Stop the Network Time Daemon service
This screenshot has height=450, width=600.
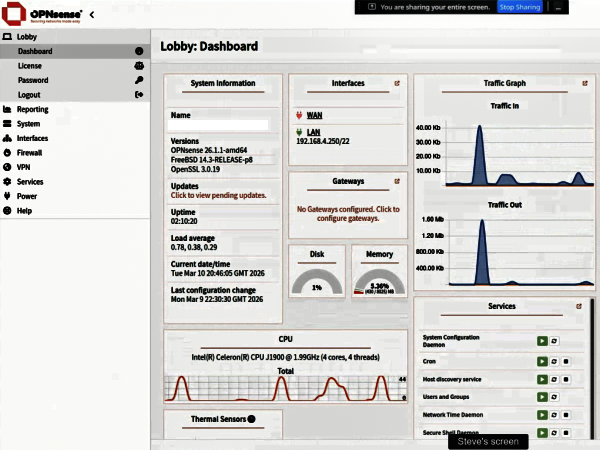(x=566, y=415)
